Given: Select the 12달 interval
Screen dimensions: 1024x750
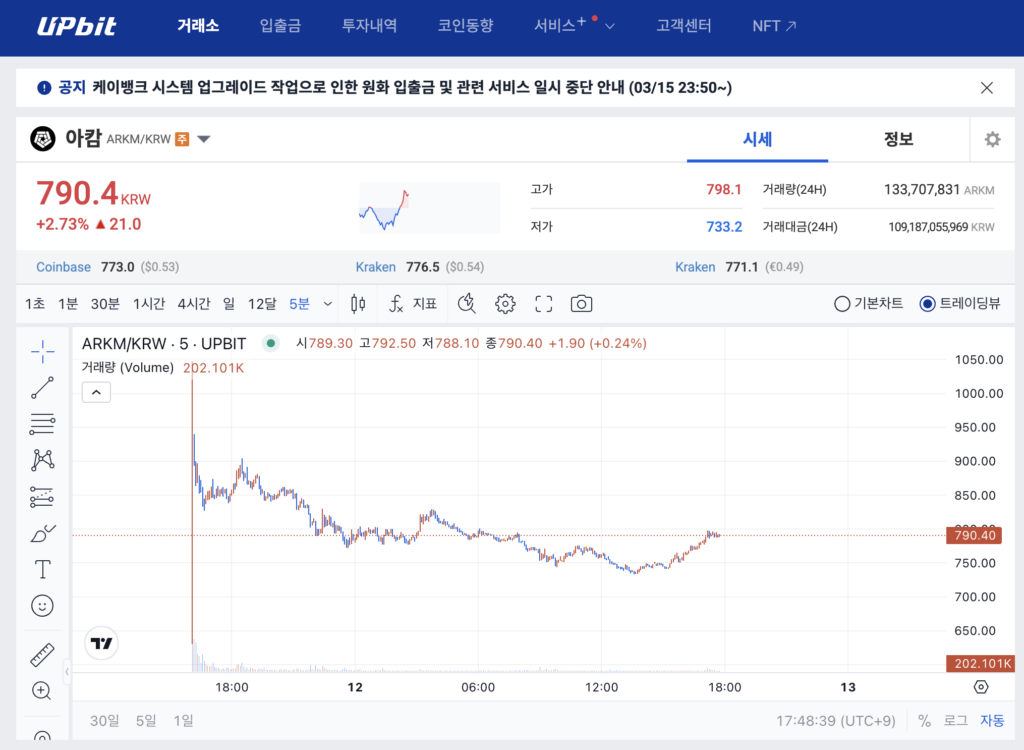Looking at the screenshot, I should coord(262,304).
